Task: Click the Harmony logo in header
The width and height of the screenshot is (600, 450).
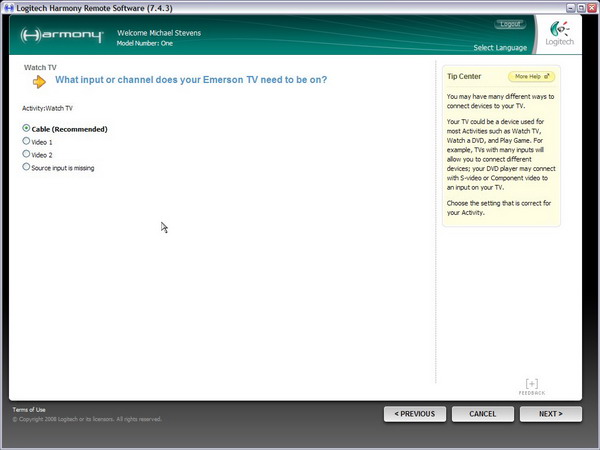Action: [x=62, y=35]
